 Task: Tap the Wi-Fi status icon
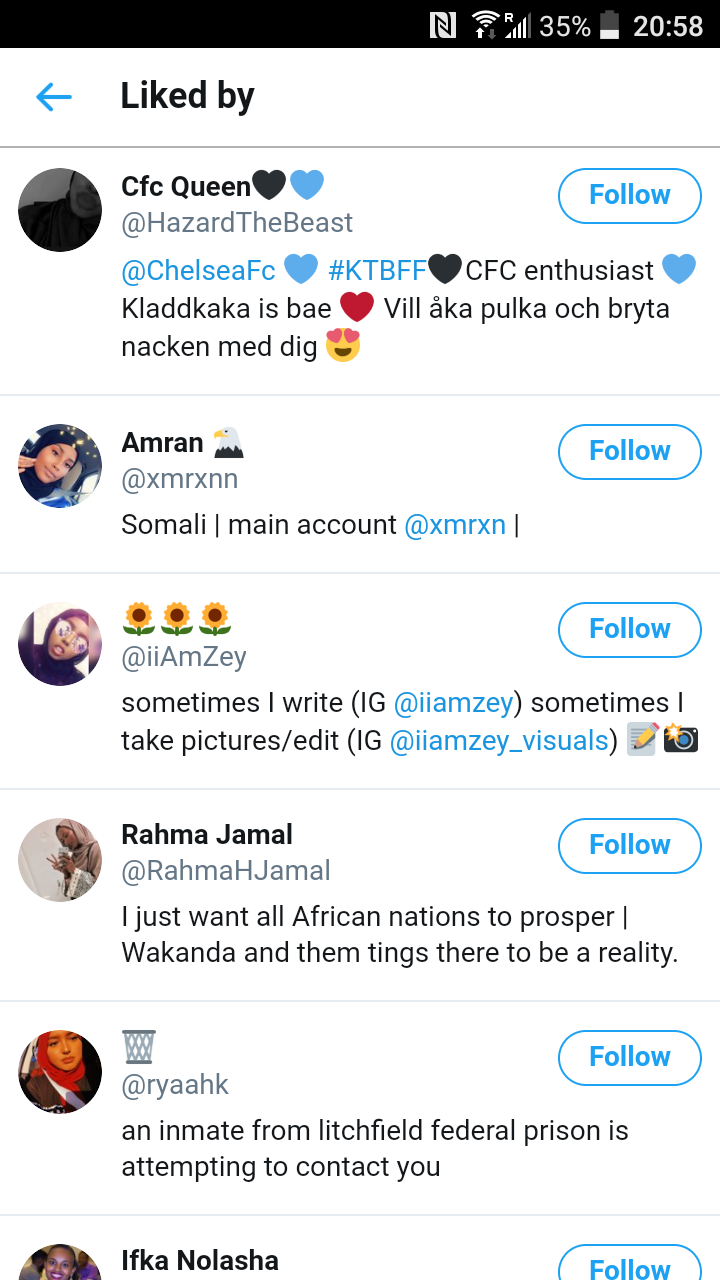point(486,25)
